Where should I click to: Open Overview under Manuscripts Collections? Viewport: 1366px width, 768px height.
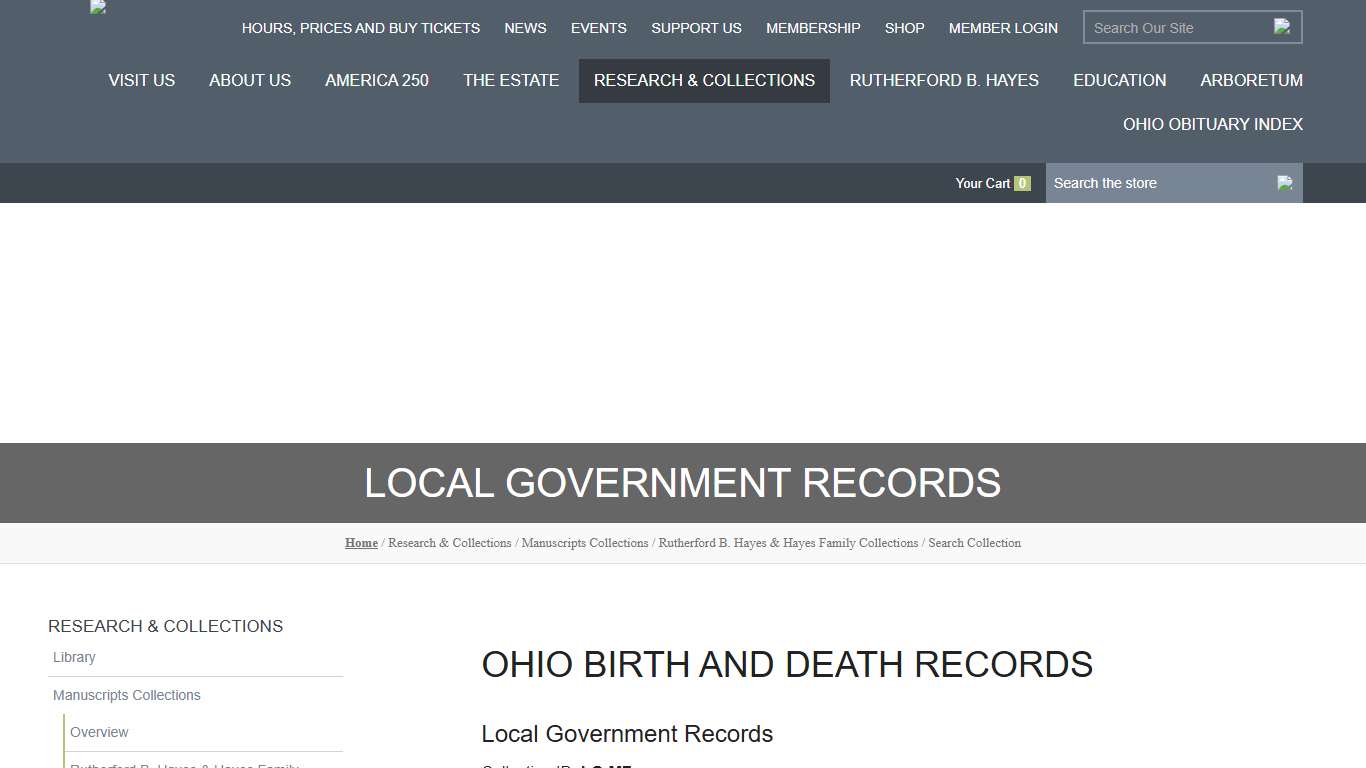(99, 732)
